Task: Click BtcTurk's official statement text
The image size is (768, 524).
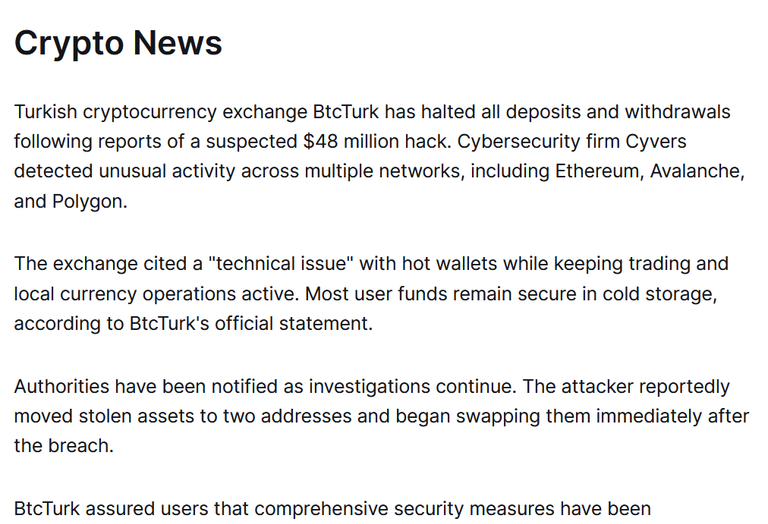Action: coord(251,324)
